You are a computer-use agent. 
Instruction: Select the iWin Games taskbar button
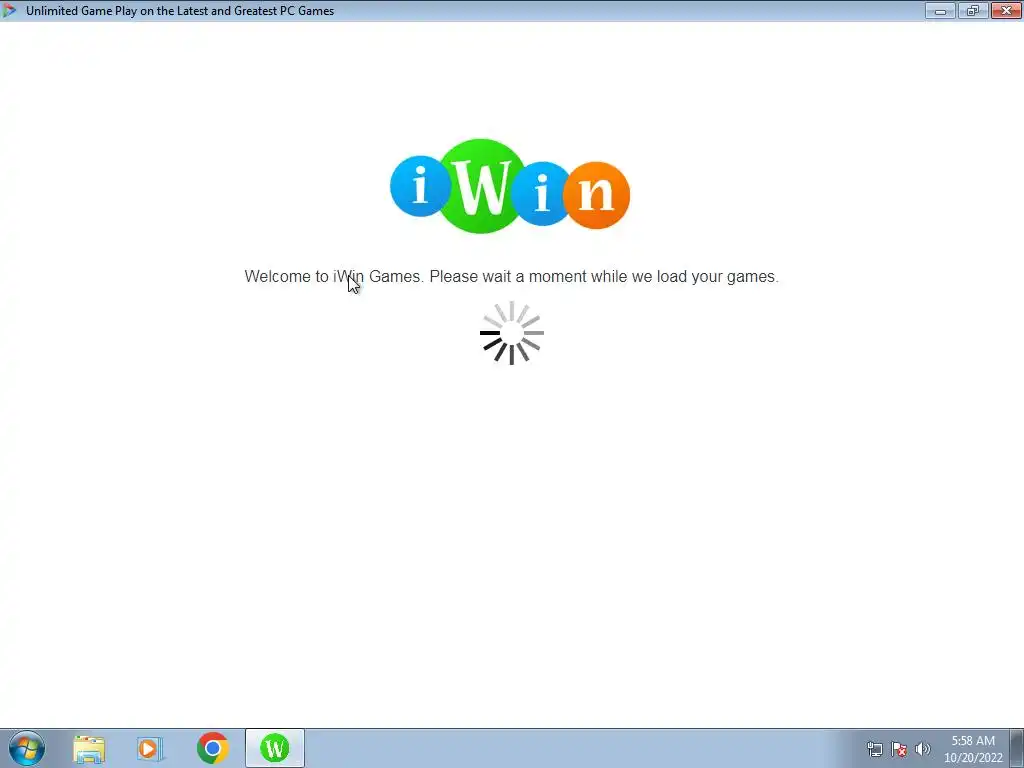[275, 748]
